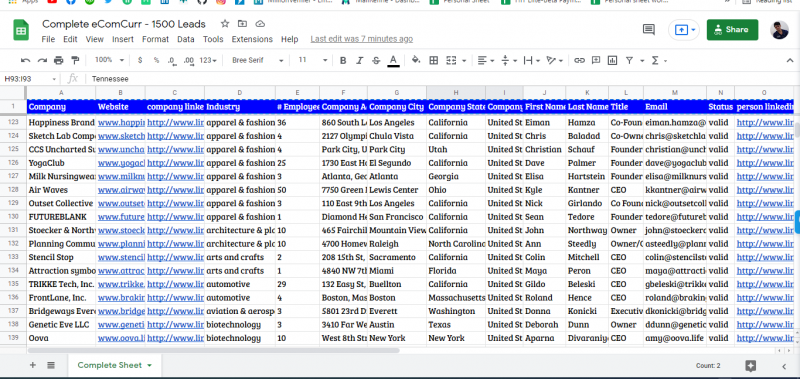Open Bree Serif font dropdown
Screen dimensions: 800x379
point(257,60)
